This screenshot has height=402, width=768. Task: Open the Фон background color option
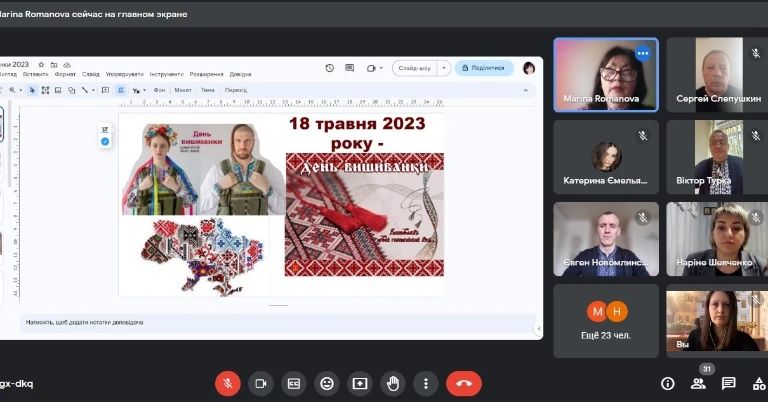[x=159, y=90]
